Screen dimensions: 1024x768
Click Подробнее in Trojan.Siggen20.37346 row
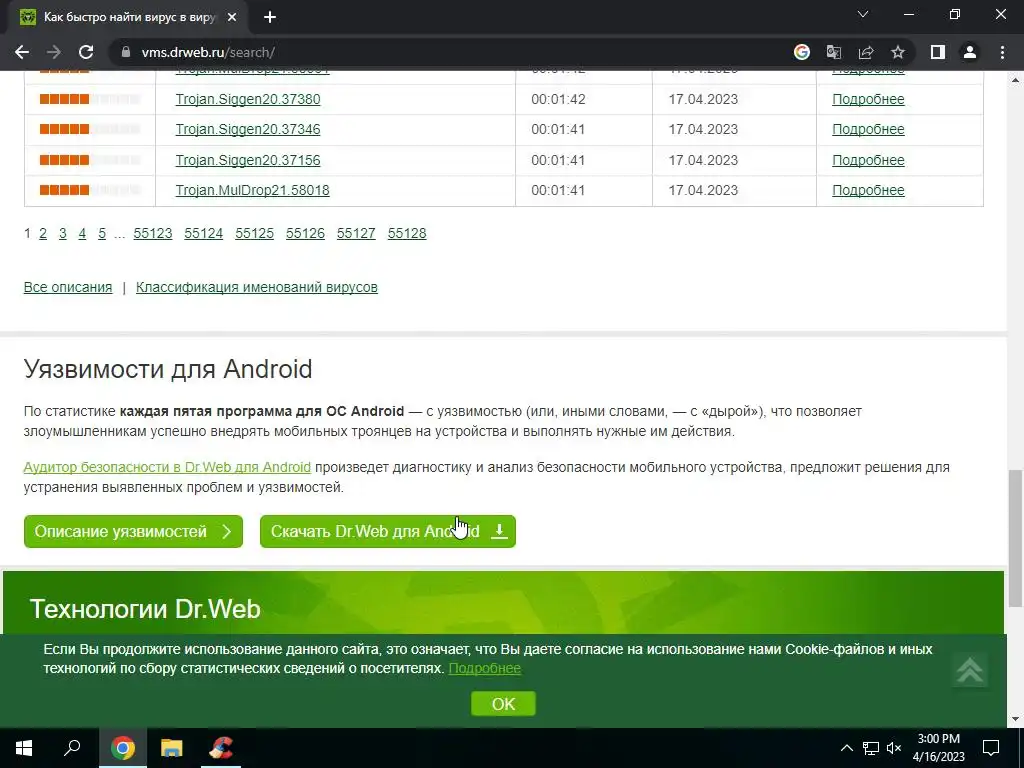pos(868,129)
